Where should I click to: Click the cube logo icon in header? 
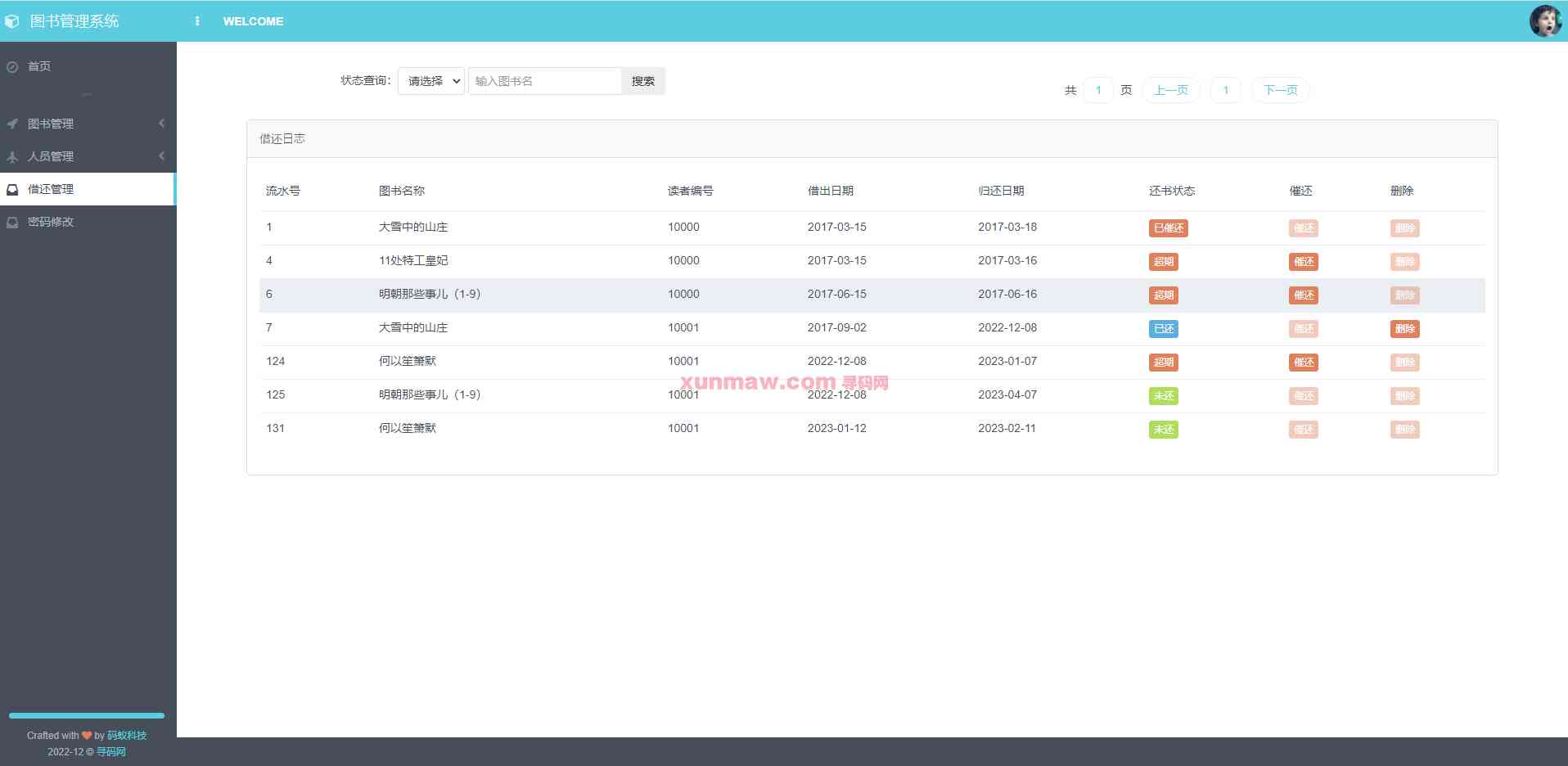point(11,21)
